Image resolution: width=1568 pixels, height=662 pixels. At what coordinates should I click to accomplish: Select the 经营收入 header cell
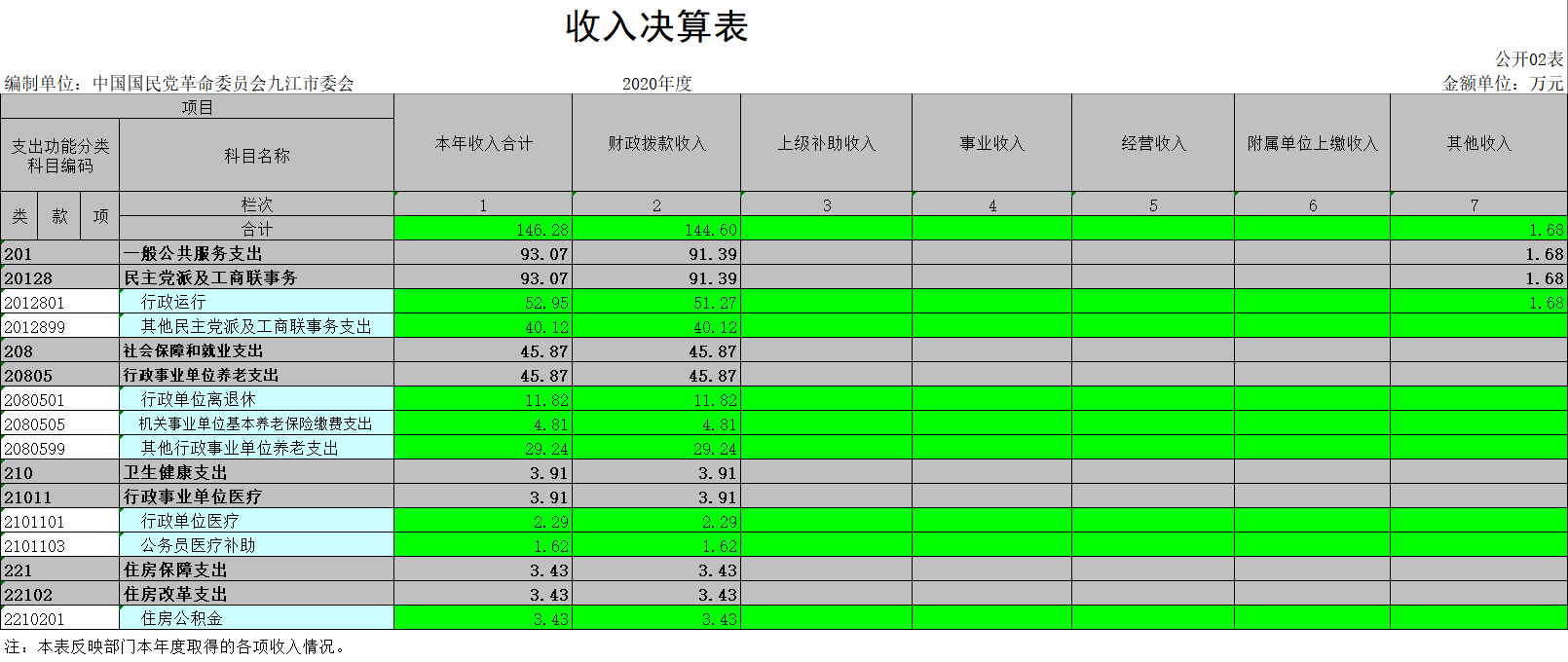click(1153, 143)
